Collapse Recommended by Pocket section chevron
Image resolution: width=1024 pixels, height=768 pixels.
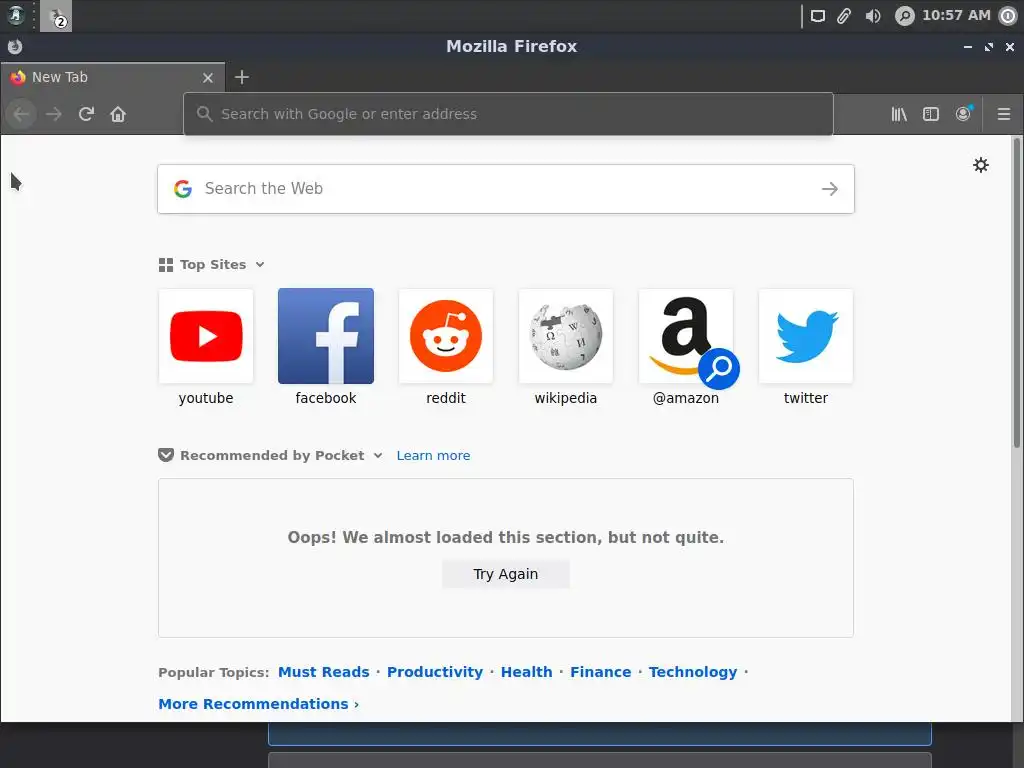(377, 455)
